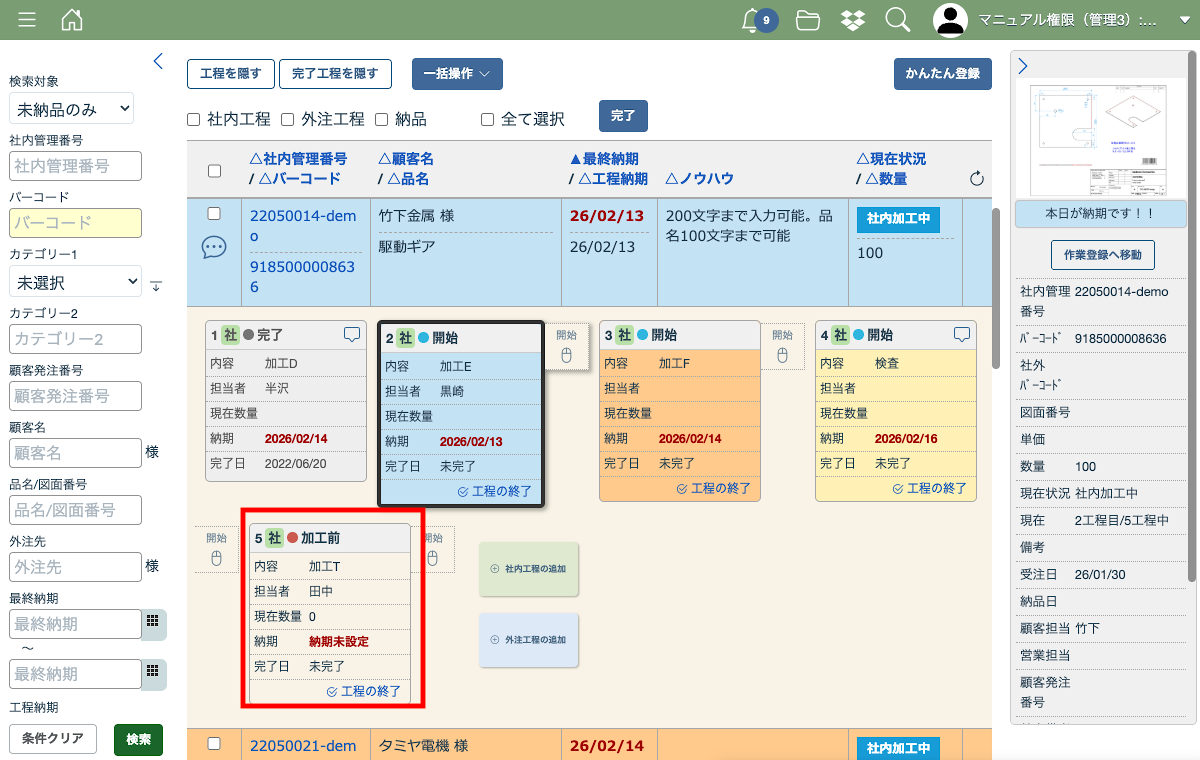
Task: Open the Dropbox icon in header
Action: (853, 19)
